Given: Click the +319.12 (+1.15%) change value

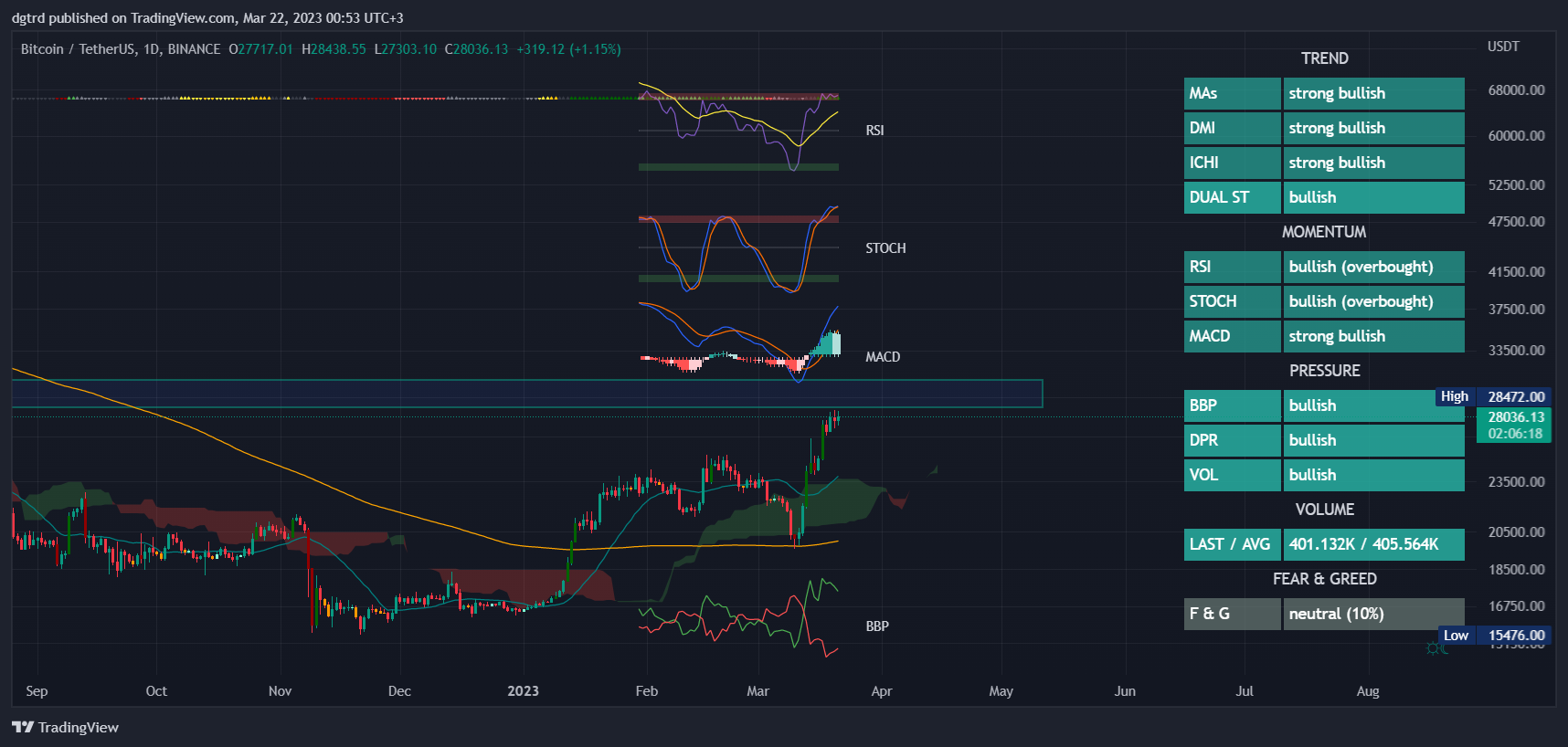Looking at the screenshot, I should (x=568, y=49).
